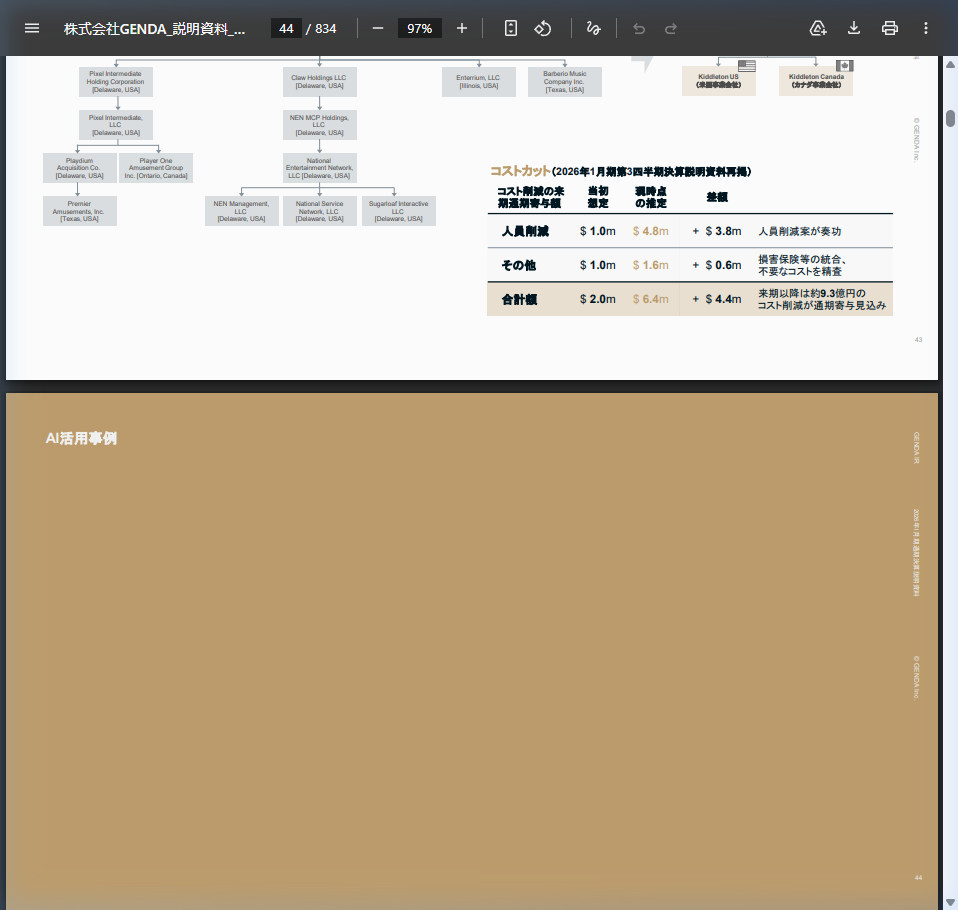Click the fit to page icon

[x=511, y=28]
